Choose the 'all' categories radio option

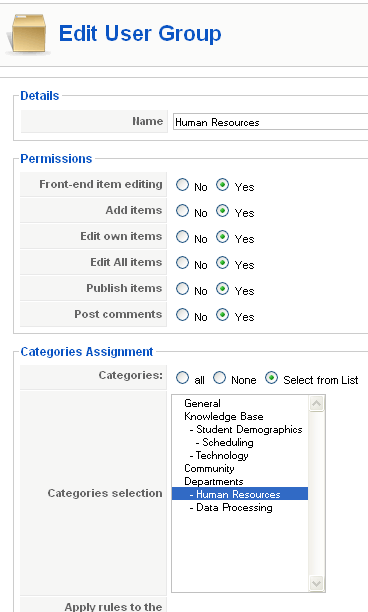pos(182,378)
